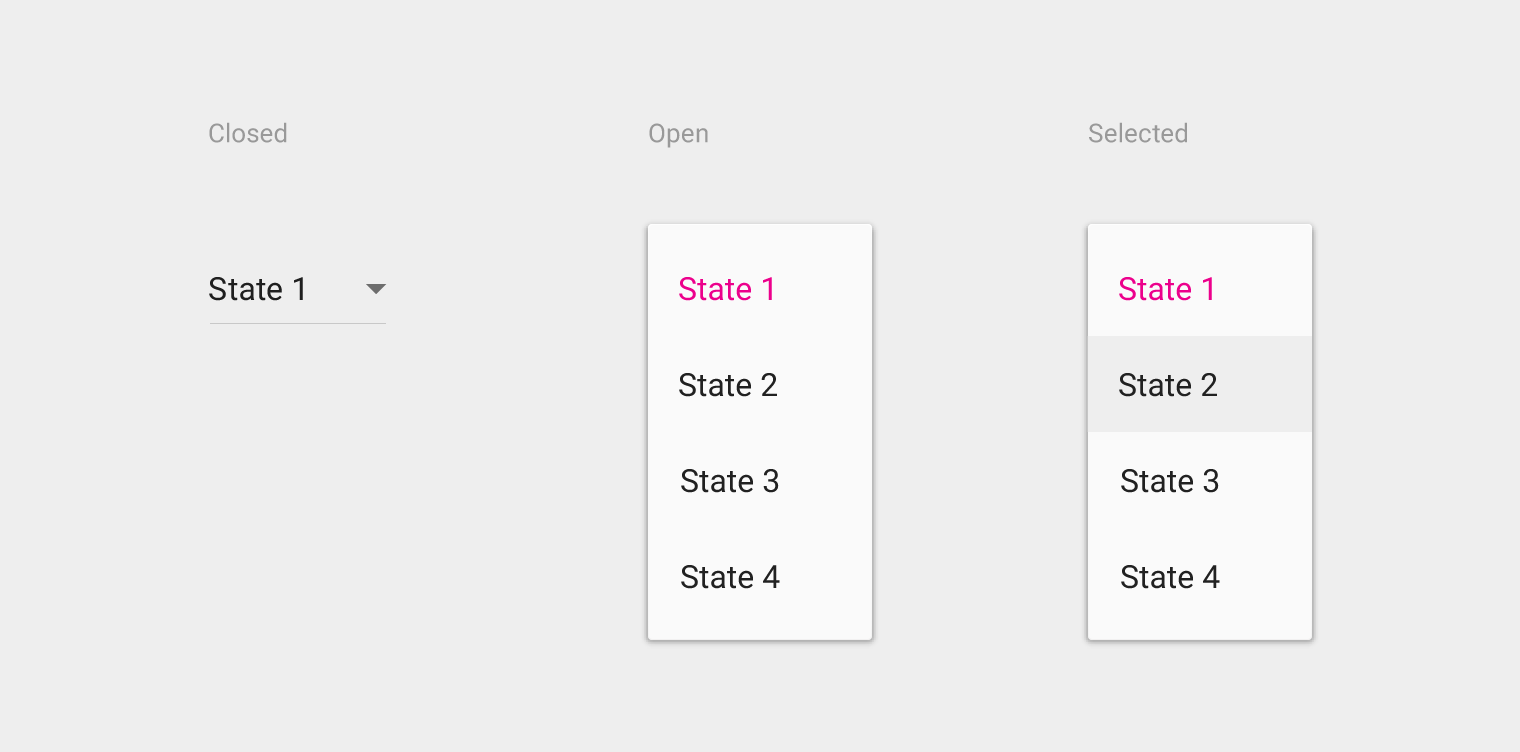
Task: Click the open dropdown's white panel area
Action: tap(760, 620)
